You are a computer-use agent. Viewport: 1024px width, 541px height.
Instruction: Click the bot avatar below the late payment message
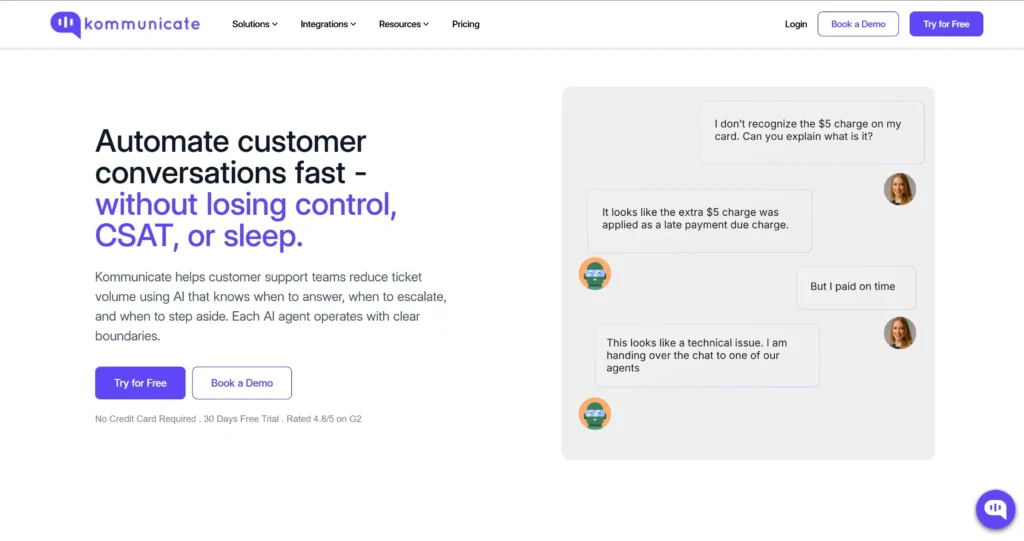[594, 274]
